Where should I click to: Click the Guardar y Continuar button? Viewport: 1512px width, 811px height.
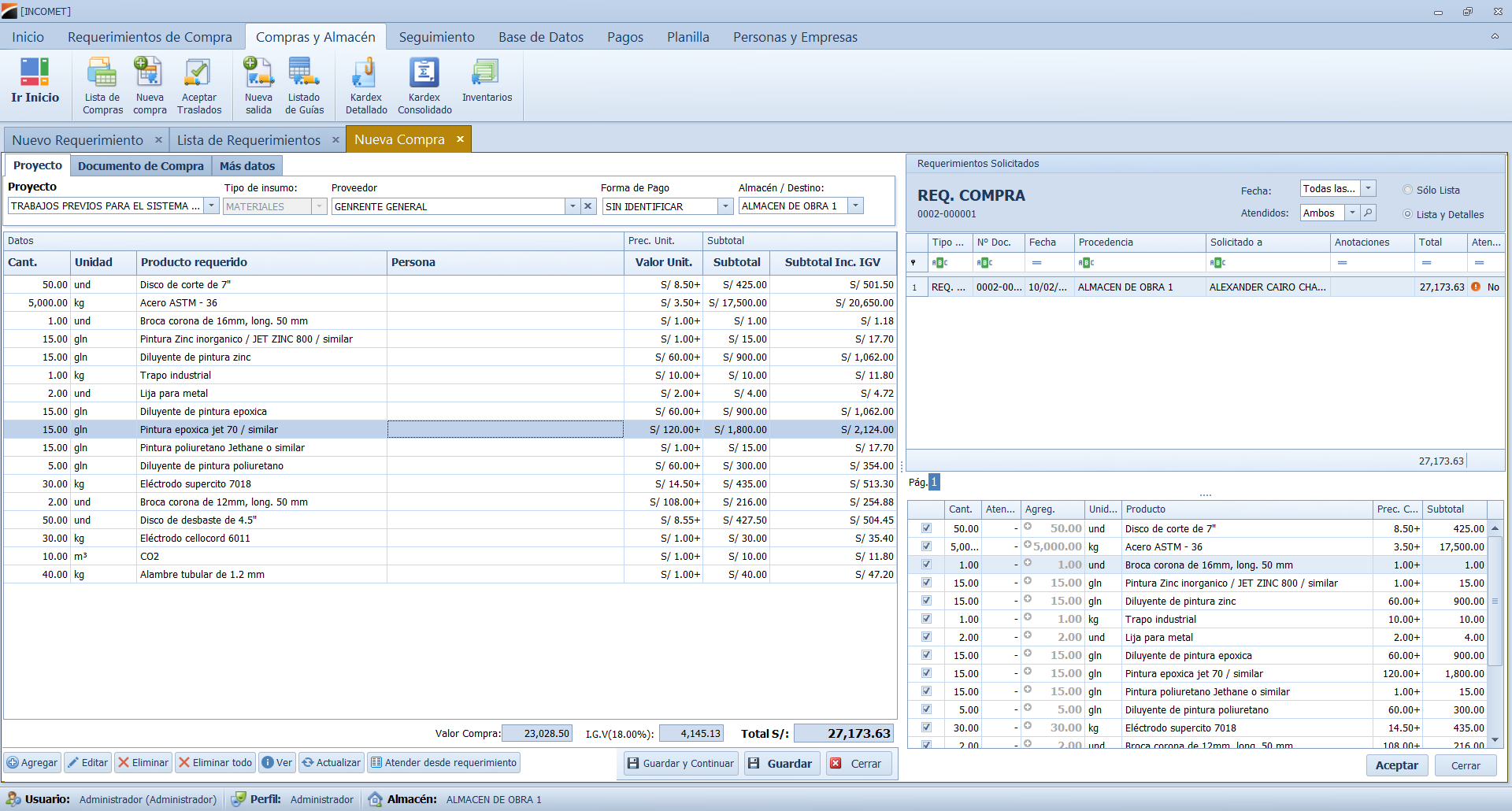pos(680,764)
